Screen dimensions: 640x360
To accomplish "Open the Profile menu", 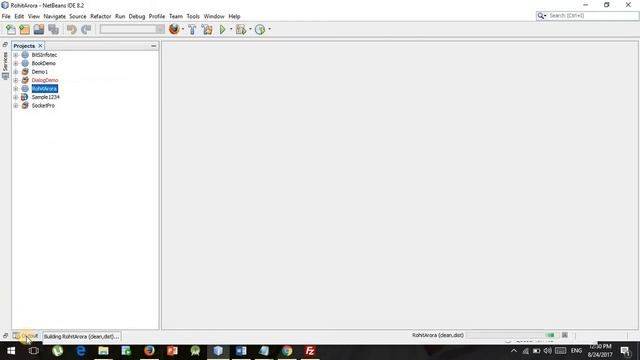I will pos(157,16).
